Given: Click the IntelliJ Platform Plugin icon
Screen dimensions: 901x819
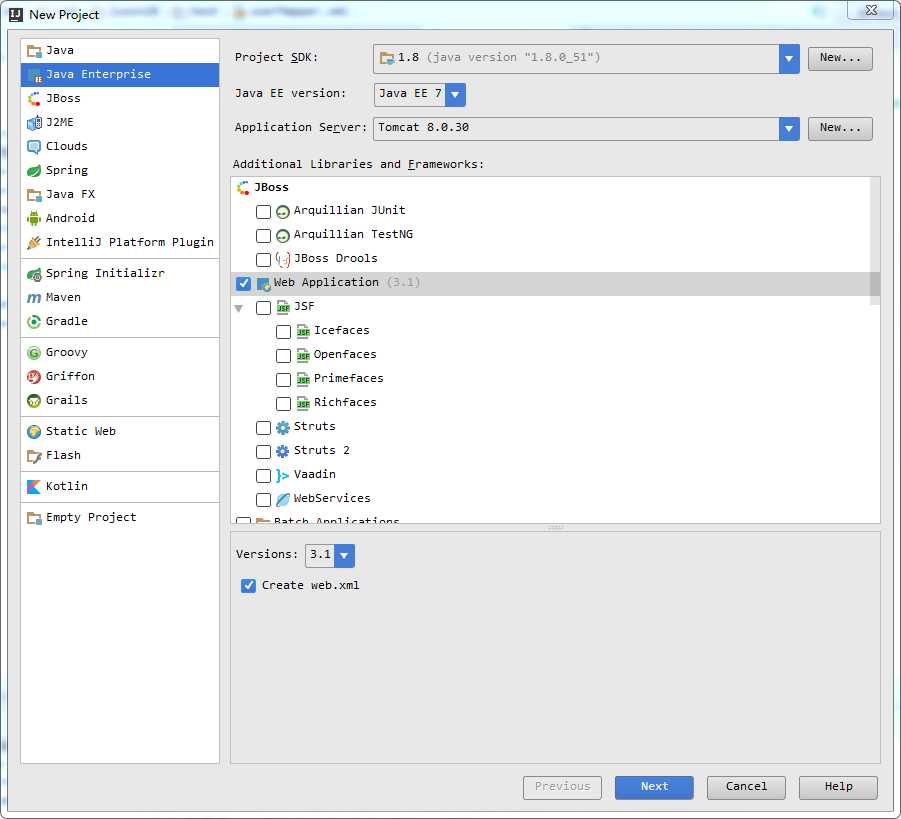Looking at the screenshot, I should (34, 243).
